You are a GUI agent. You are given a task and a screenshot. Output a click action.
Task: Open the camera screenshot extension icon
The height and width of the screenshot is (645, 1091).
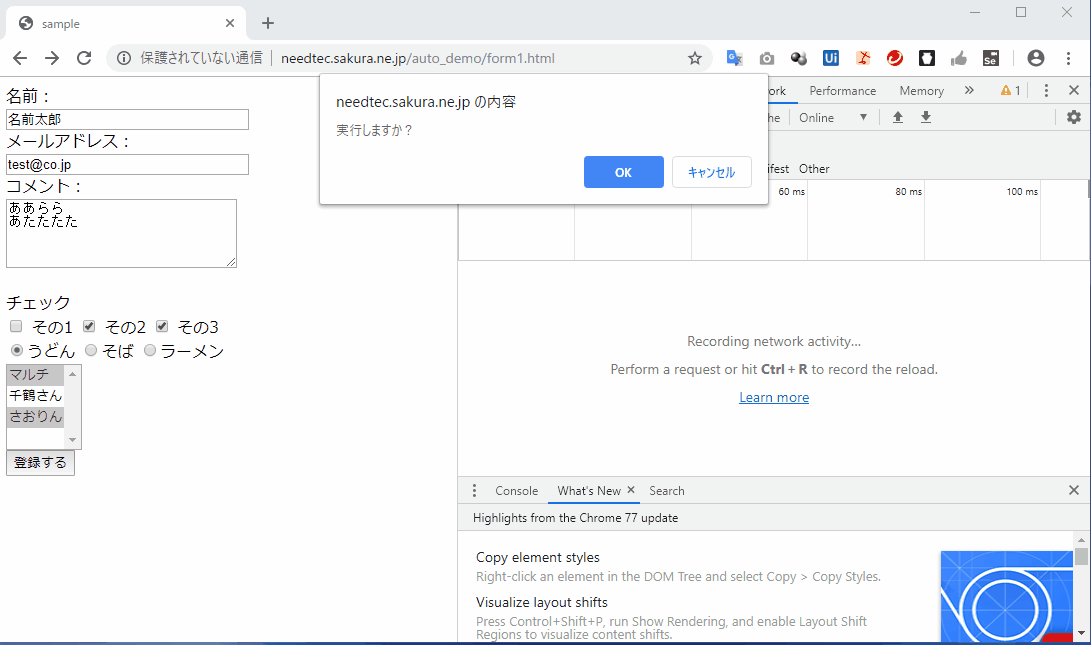pos(766,58)
